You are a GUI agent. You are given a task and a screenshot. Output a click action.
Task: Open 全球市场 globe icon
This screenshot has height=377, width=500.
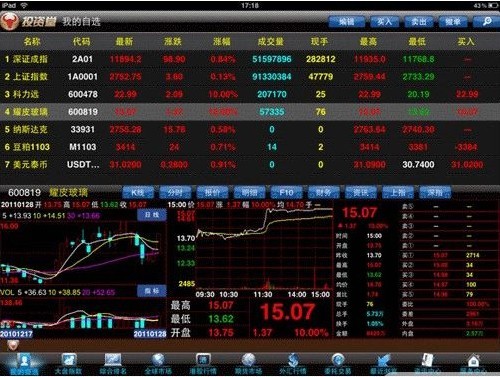pyautogui.click(x=158, y=364)
